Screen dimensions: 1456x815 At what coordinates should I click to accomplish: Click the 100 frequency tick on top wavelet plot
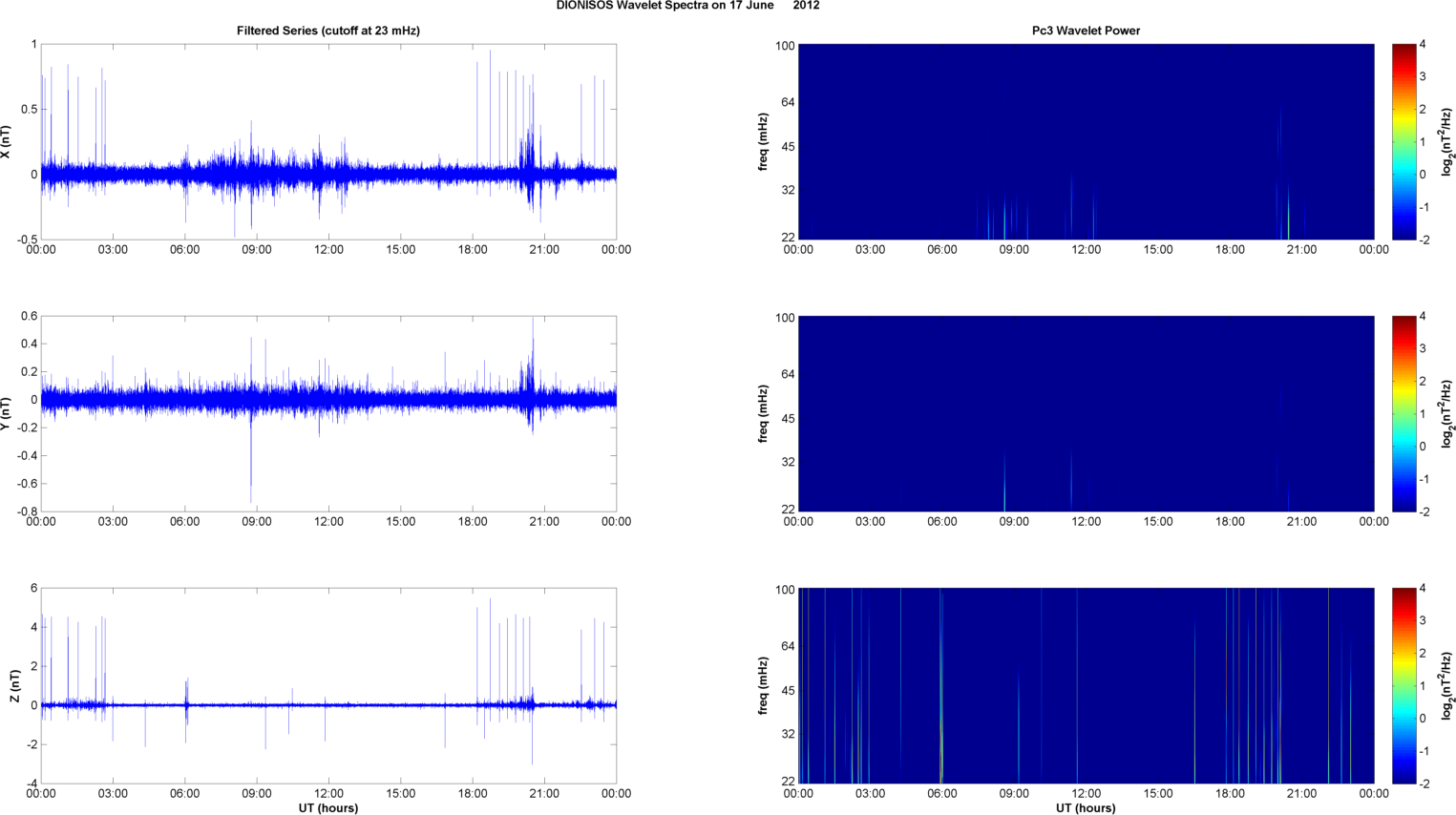(x=785, y=46)
